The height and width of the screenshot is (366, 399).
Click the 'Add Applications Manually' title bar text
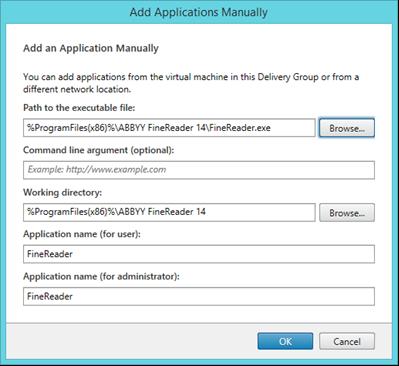click(x=199, y=12)
